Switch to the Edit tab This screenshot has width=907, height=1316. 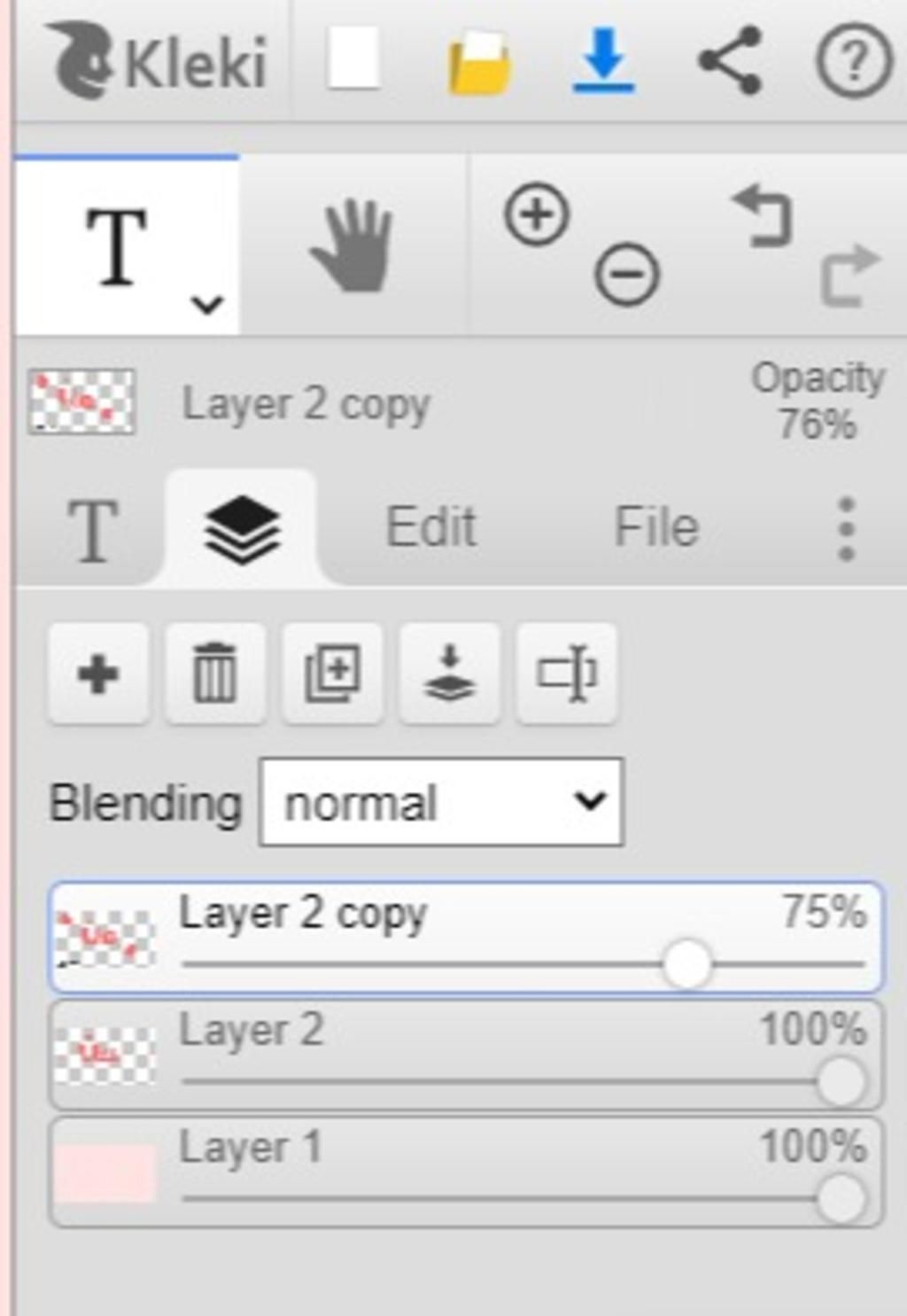[430, 527]
